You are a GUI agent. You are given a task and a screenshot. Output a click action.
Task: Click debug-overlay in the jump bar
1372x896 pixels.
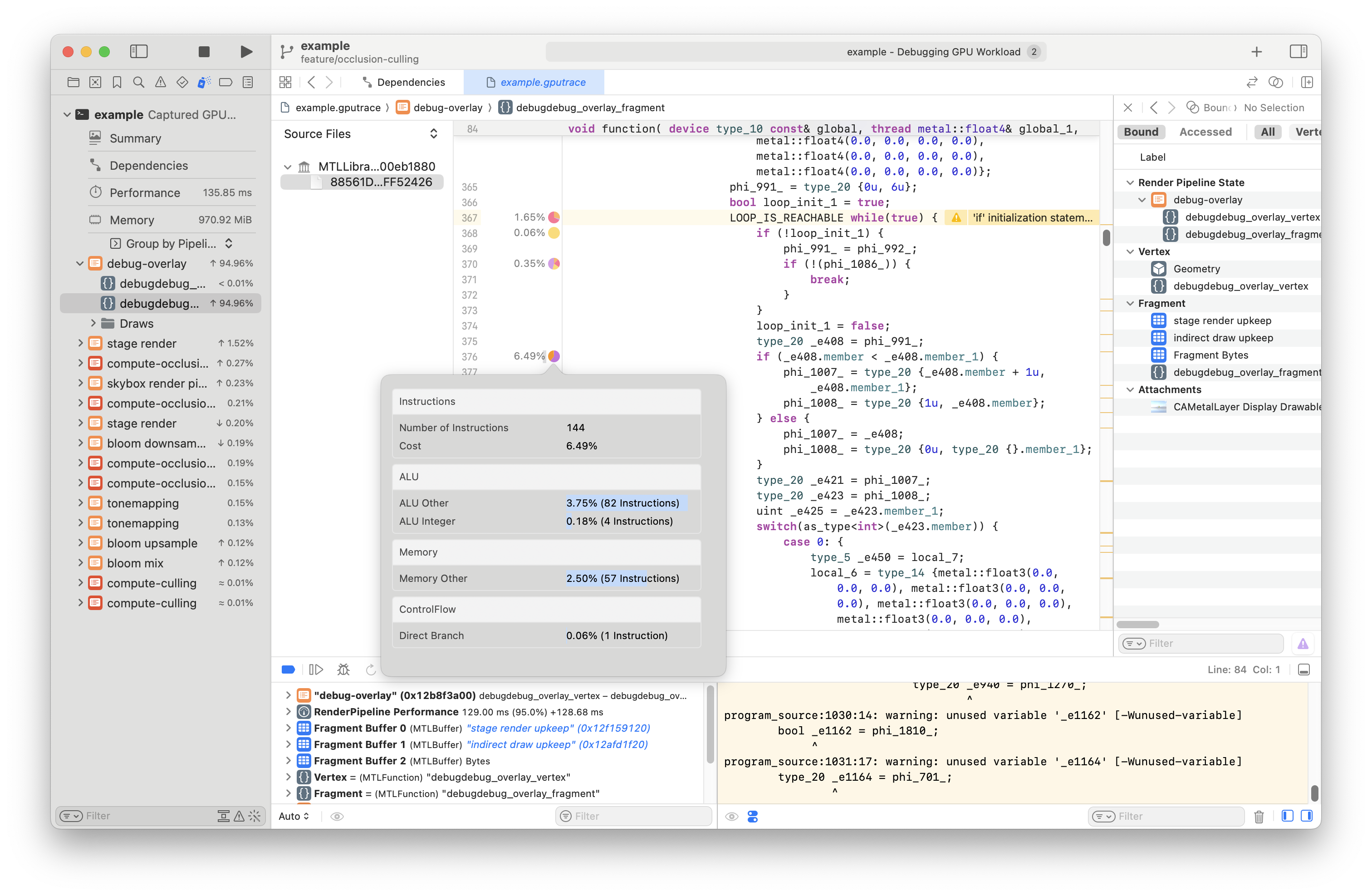(440, 108)
